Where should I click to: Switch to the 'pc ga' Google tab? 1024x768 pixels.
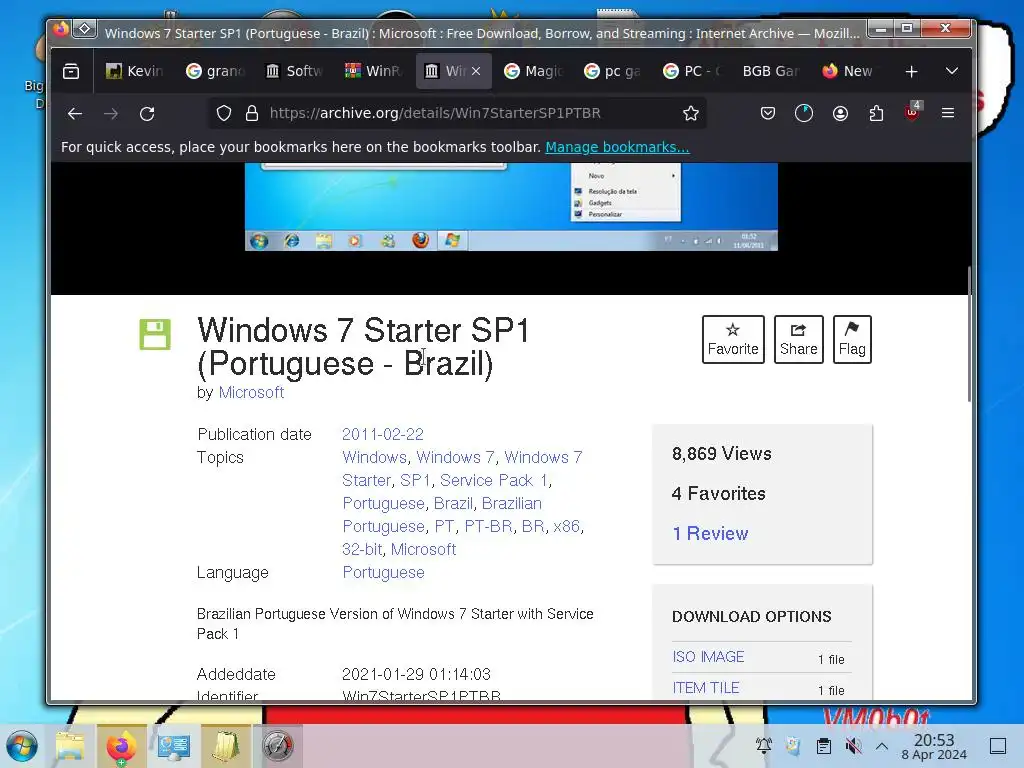[x=613, y=71]
